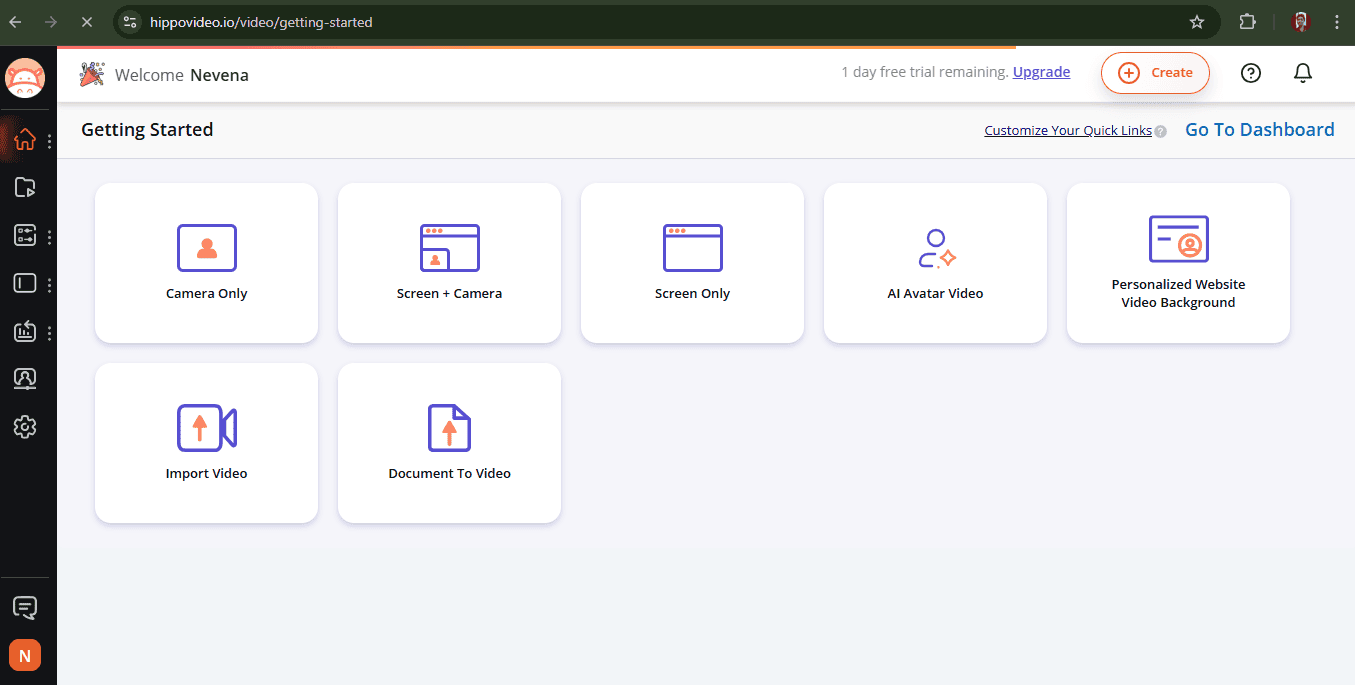Viewport: 1355px width, 685px height.
Task: Open the video library folder icon
Action: pos(25,187)
